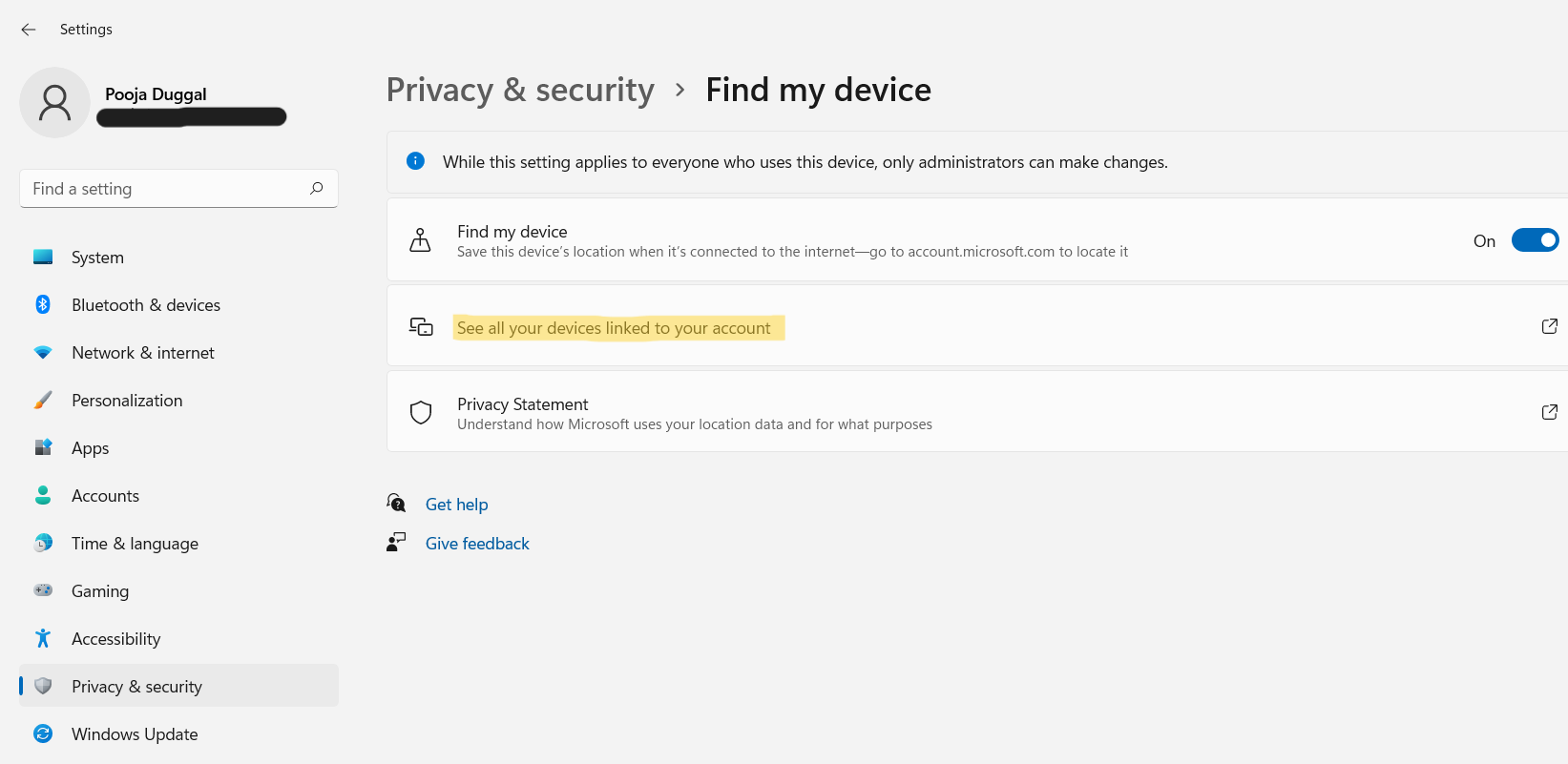
Task: Open the Apps settings page
Action: [91, 448]
